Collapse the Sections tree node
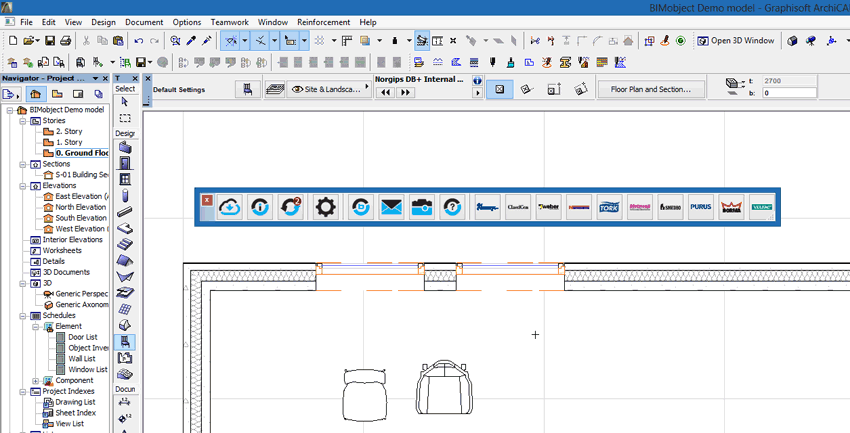Screen dimensions: 850x433 tap(23, 164)
